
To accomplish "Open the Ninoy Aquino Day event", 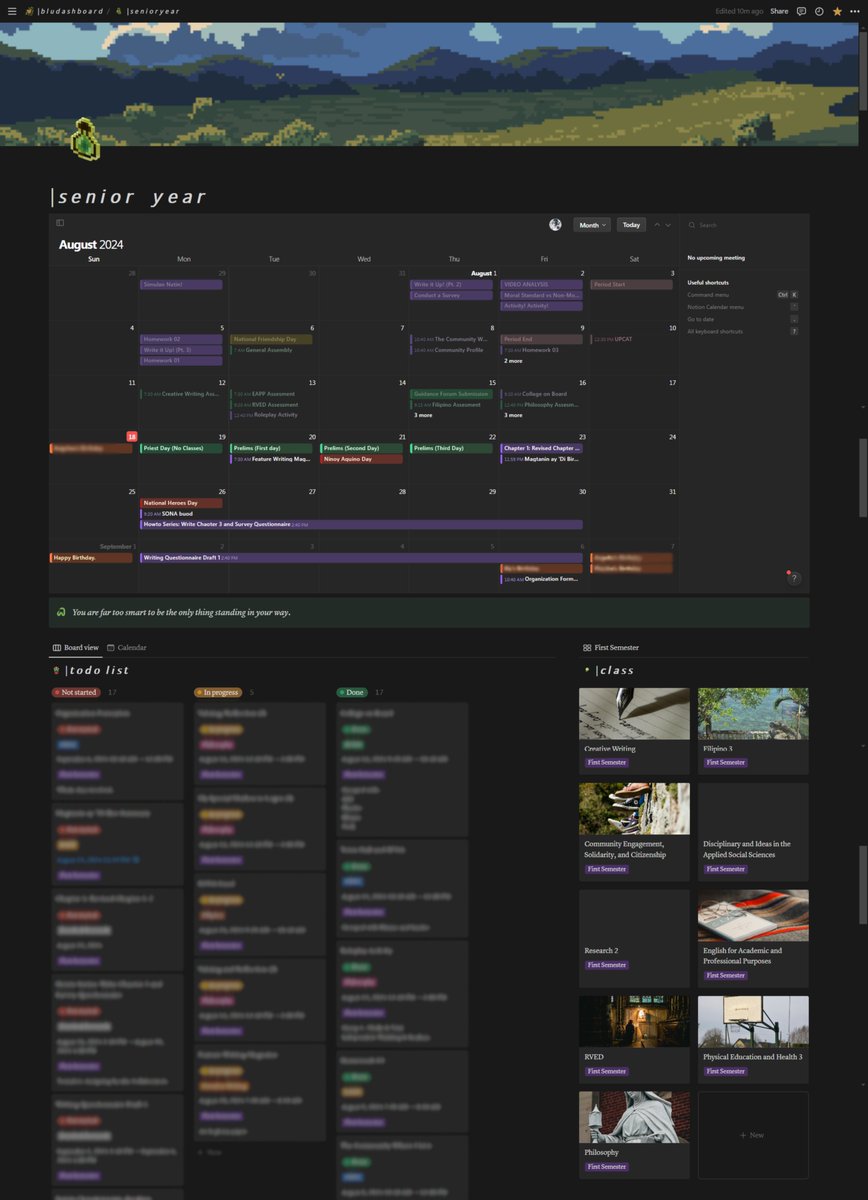I will (x=361, y=459).
